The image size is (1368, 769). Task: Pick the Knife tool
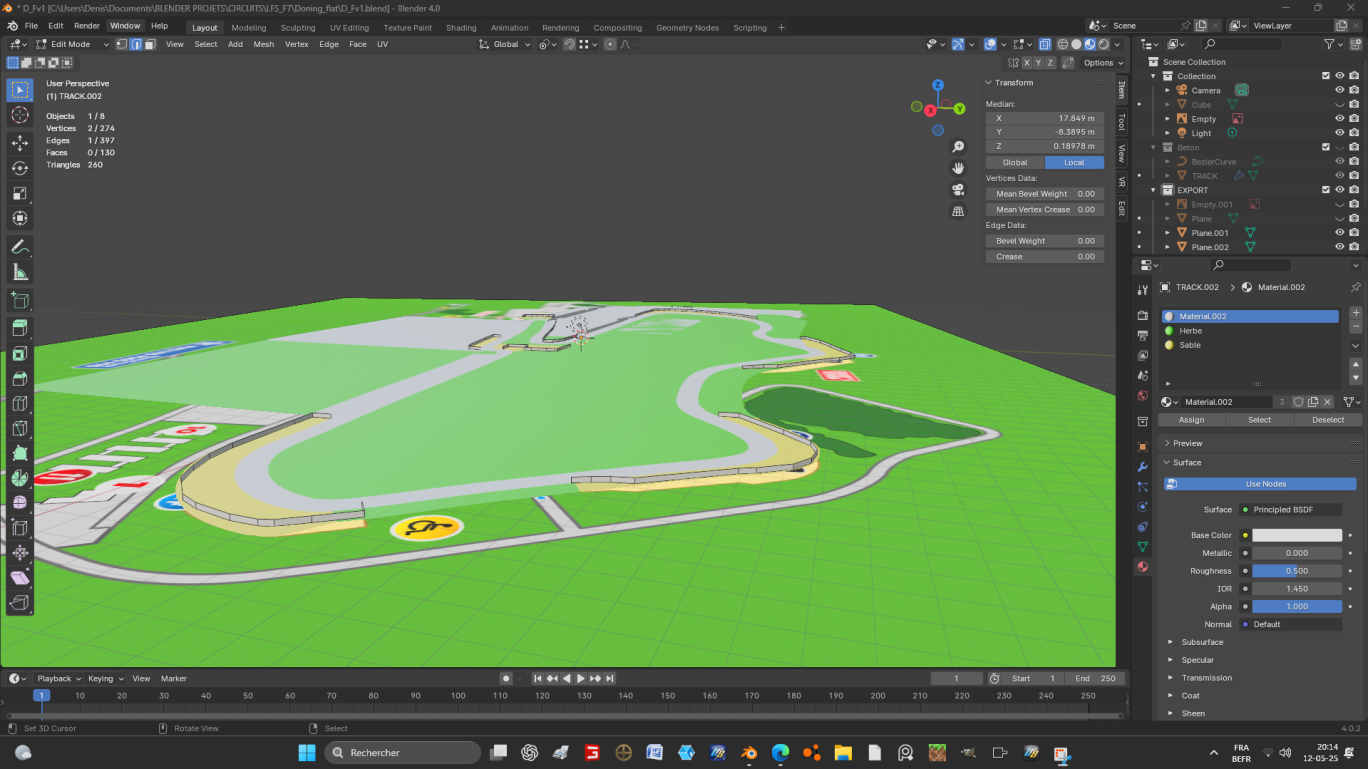(x=20, y=429)
